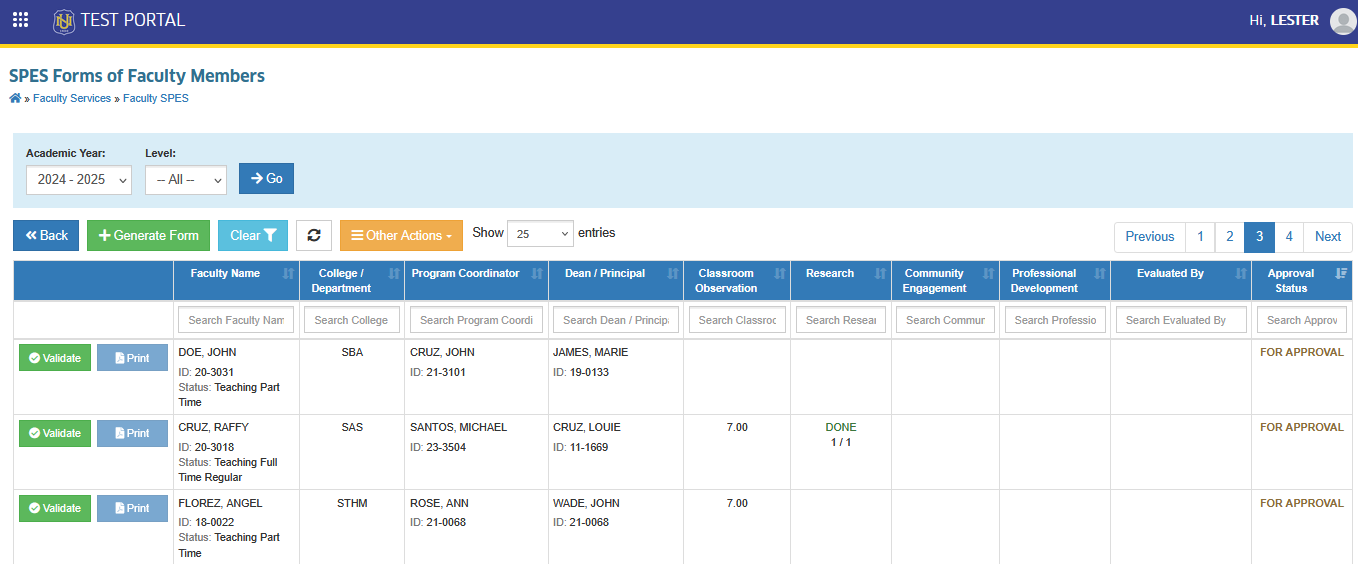Sort by Approval Status column icon
The height and width of the screenshot is (564, 1358).
point(1342,274)
